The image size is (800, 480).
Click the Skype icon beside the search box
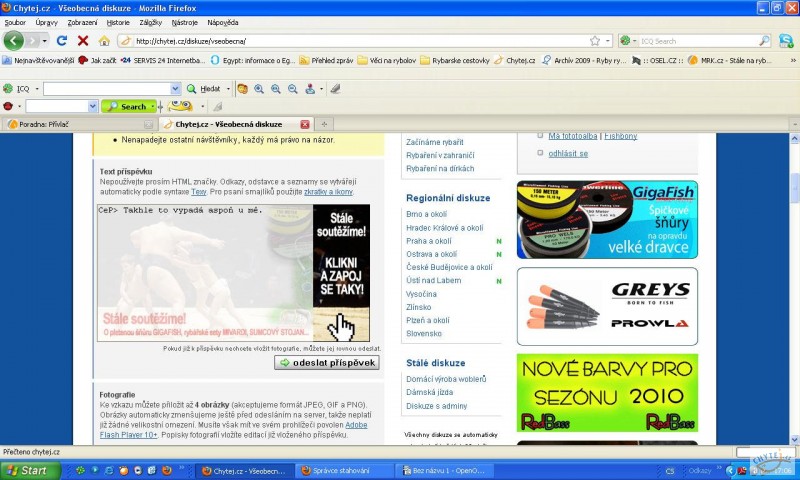pyautogui.click(x=786, y=41)
